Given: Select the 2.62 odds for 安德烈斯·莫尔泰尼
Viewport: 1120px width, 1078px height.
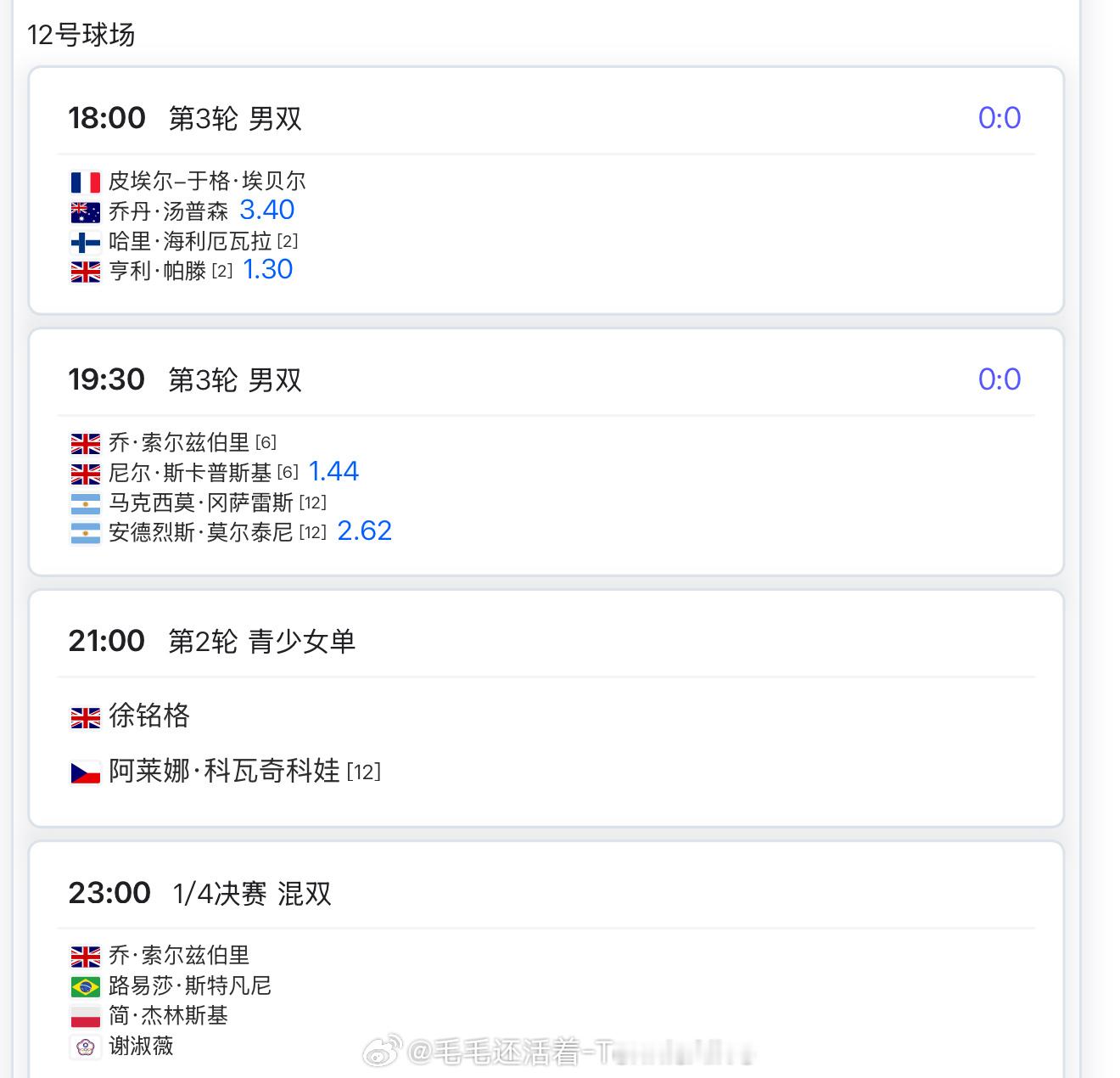Looking at the screenshot, I should point(365,531).
